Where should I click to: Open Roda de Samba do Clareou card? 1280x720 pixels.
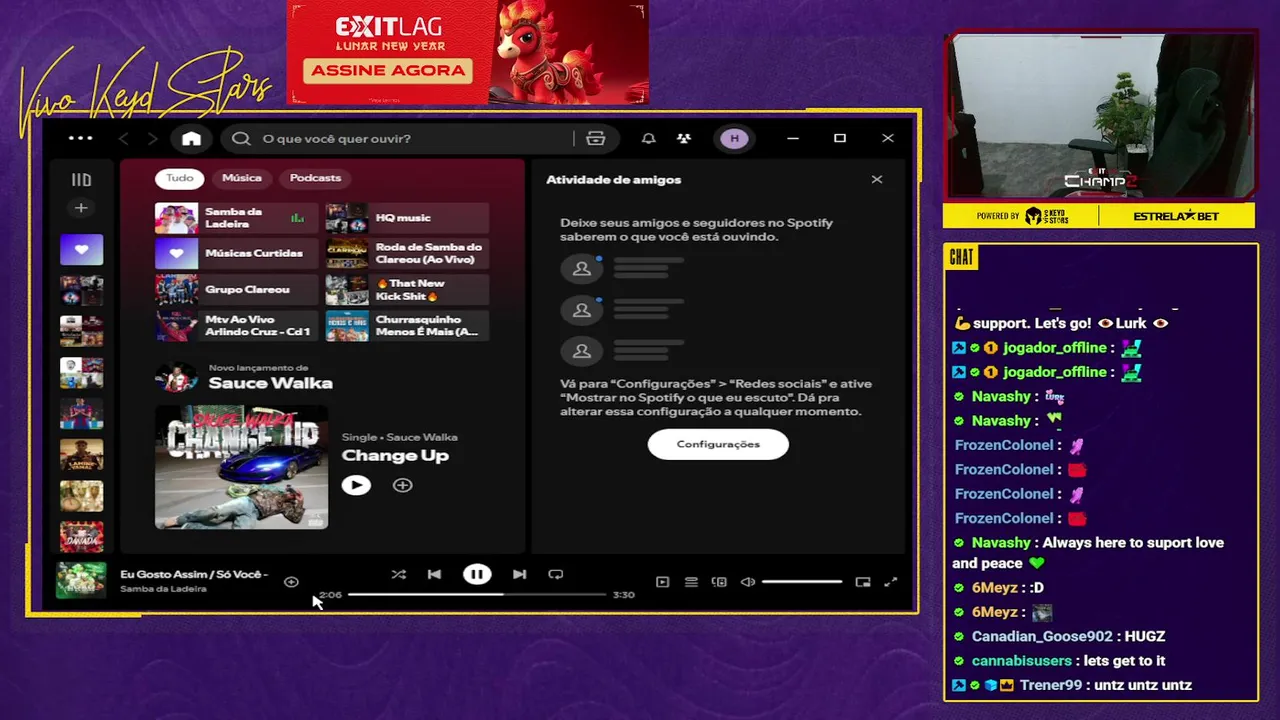coord(407,253)
